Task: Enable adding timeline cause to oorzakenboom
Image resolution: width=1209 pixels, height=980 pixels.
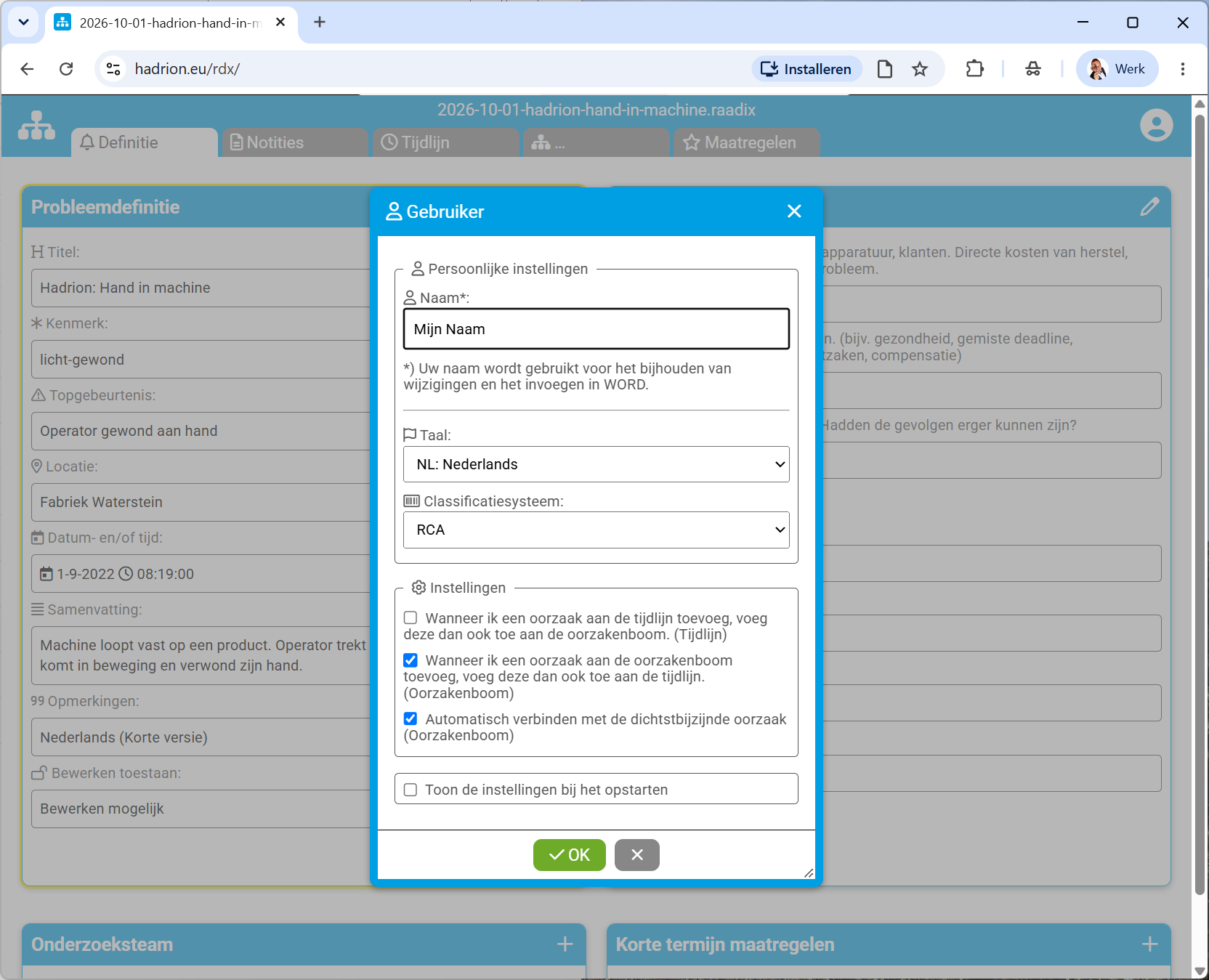Action: [x=411, y=618]
